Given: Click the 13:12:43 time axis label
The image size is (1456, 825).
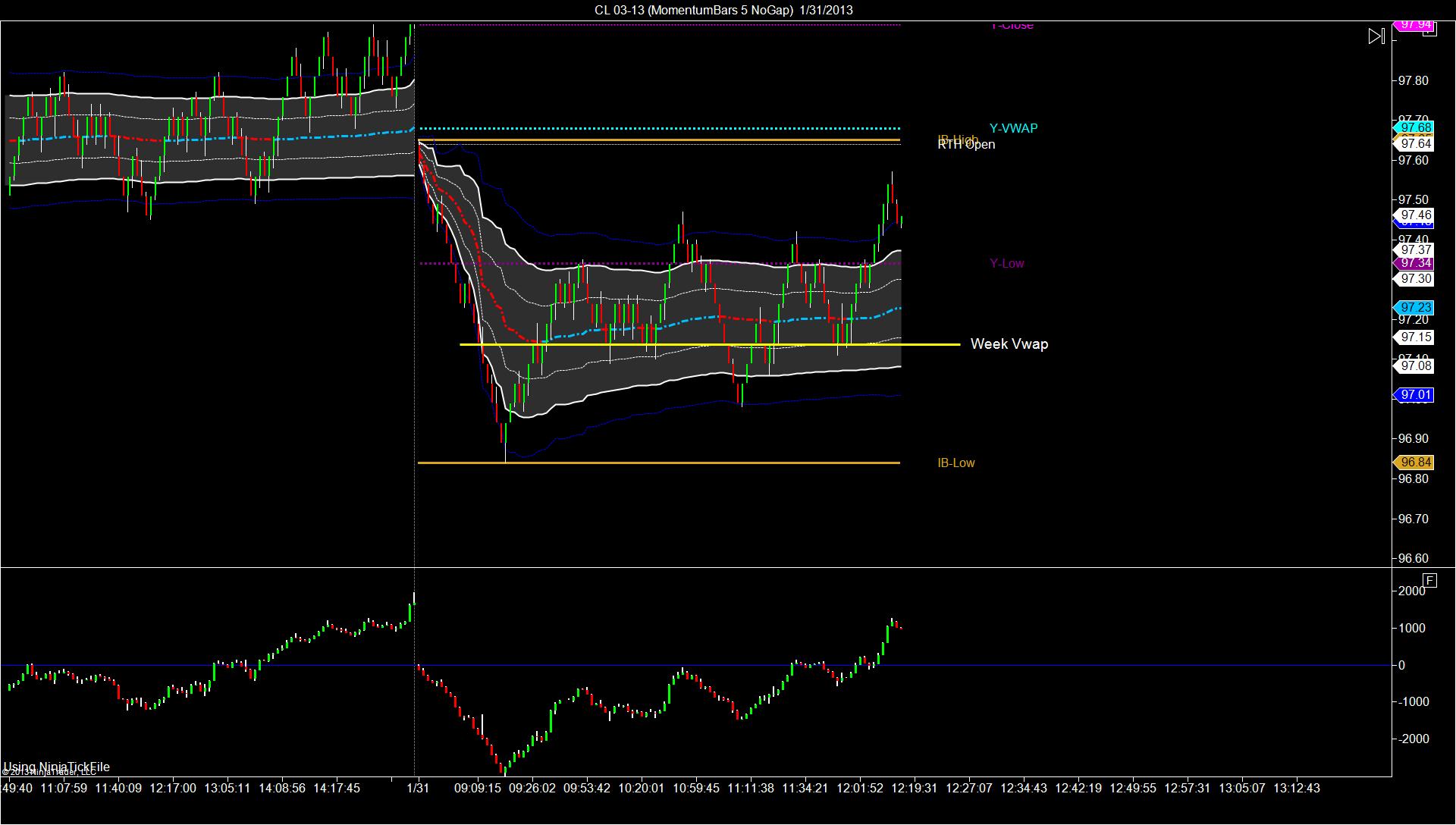Looking at the screenshot, I should tap(1297, 789).
